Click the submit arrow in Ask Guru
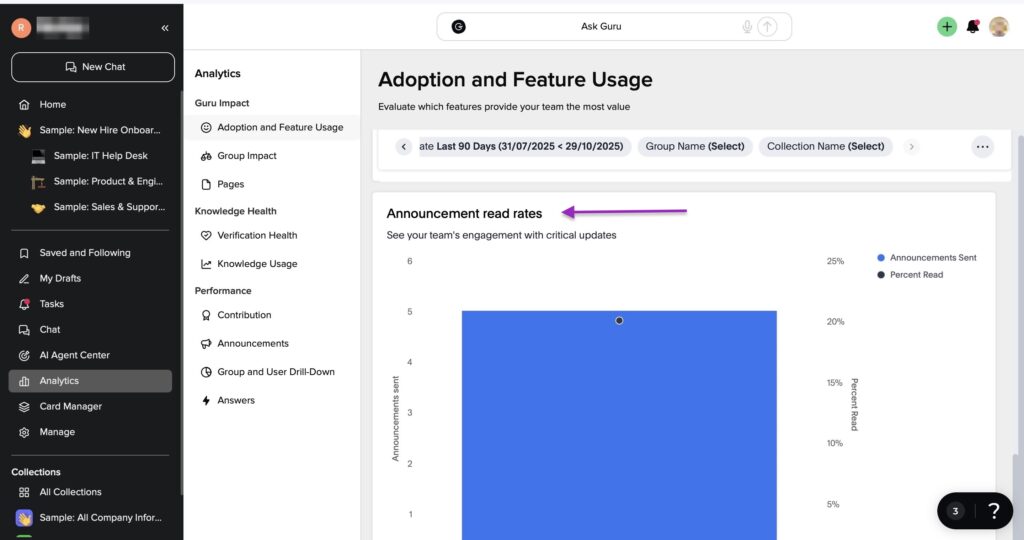This screenshot has height=540, width=1024. (767, 27)
